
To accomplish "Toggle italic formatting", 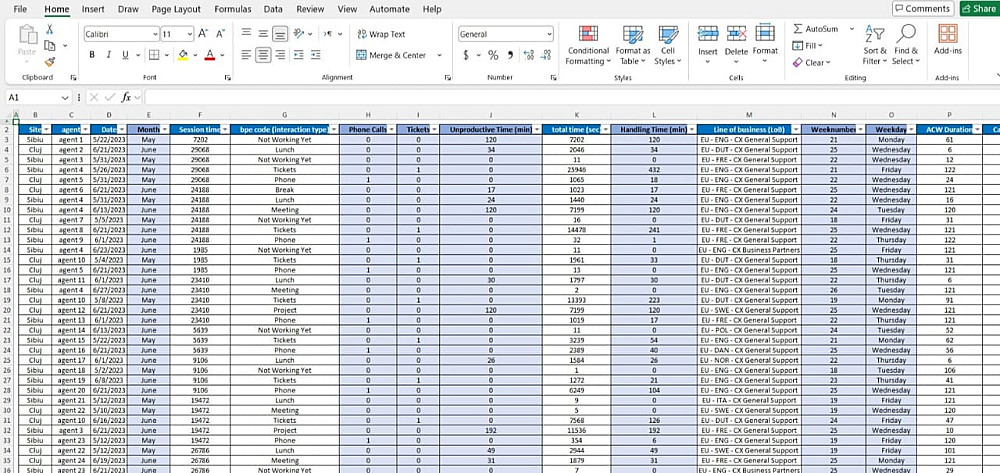I will tap(108, 55).
